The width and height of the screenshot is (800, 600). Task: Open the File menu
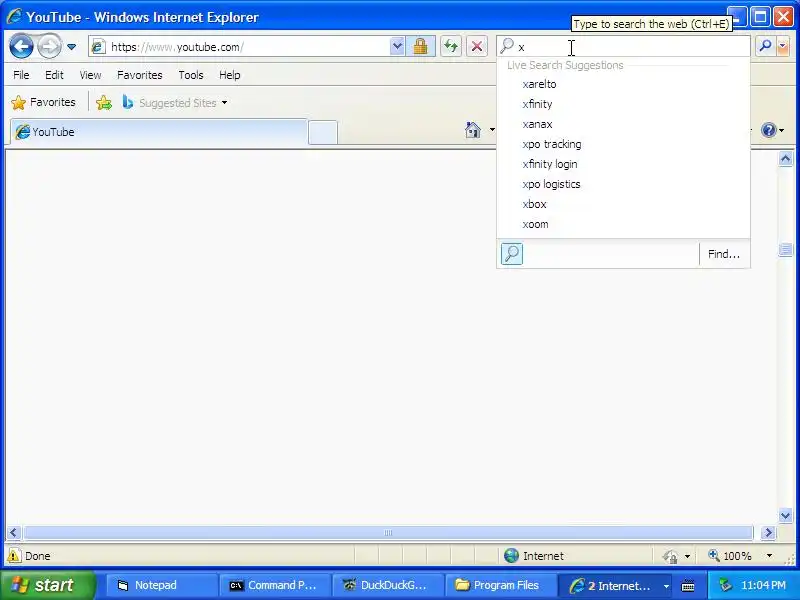point(21,75)
